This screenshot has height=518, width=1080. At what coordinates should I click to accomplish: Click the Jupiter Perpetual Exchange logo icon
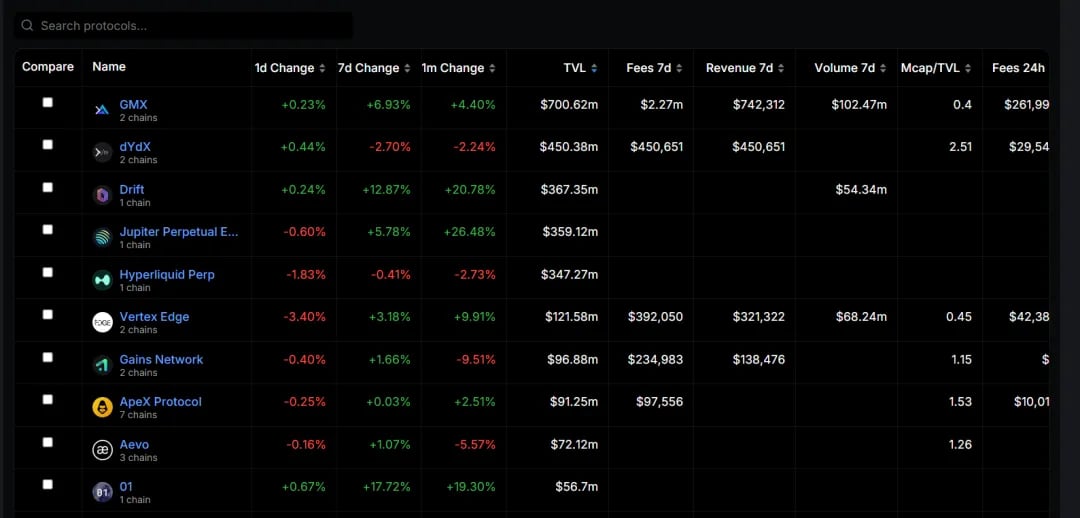click(x=102, y=238)
